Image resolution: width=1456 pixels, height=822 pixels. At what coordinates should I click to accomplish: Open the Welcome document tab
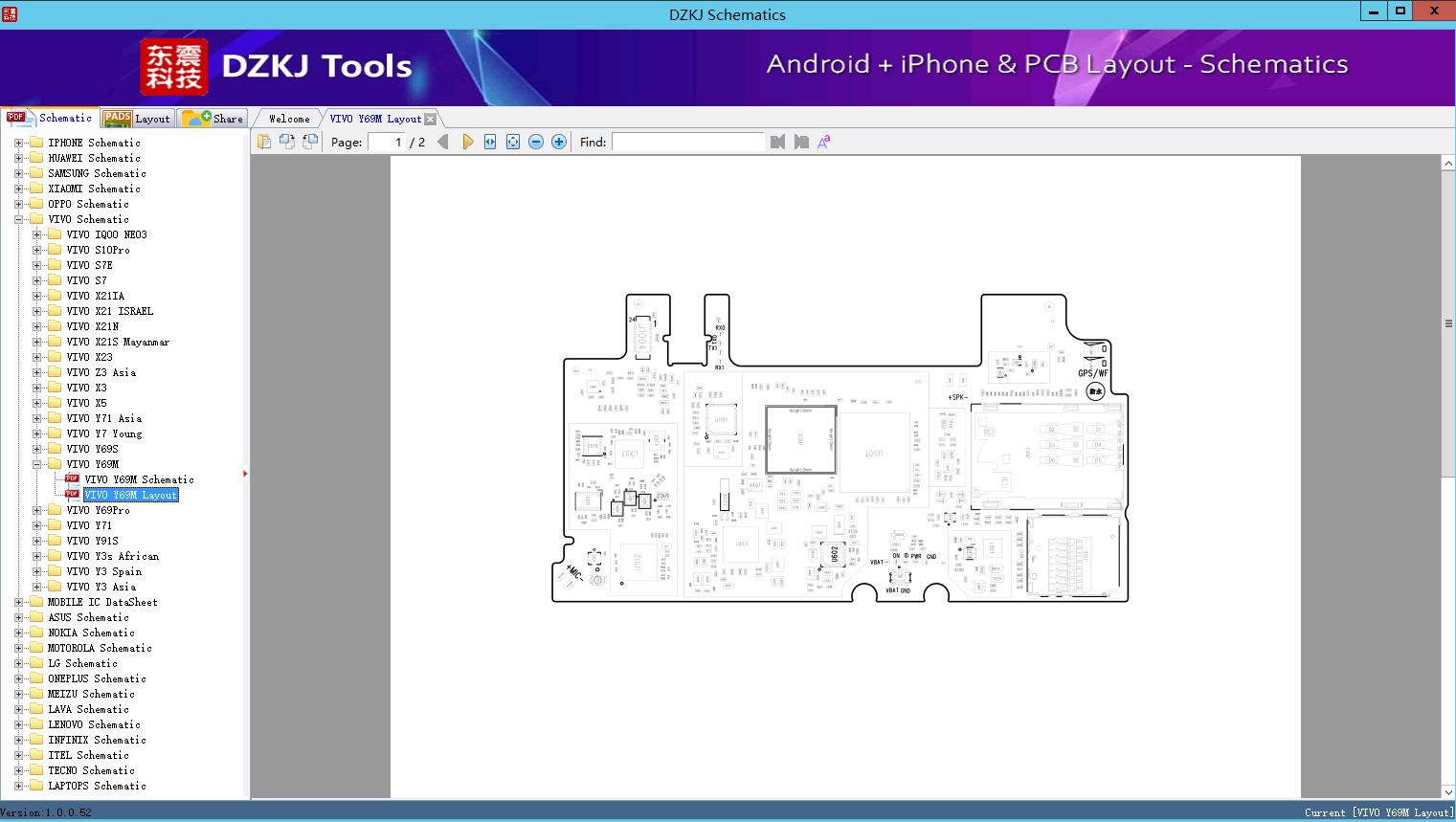289,119
